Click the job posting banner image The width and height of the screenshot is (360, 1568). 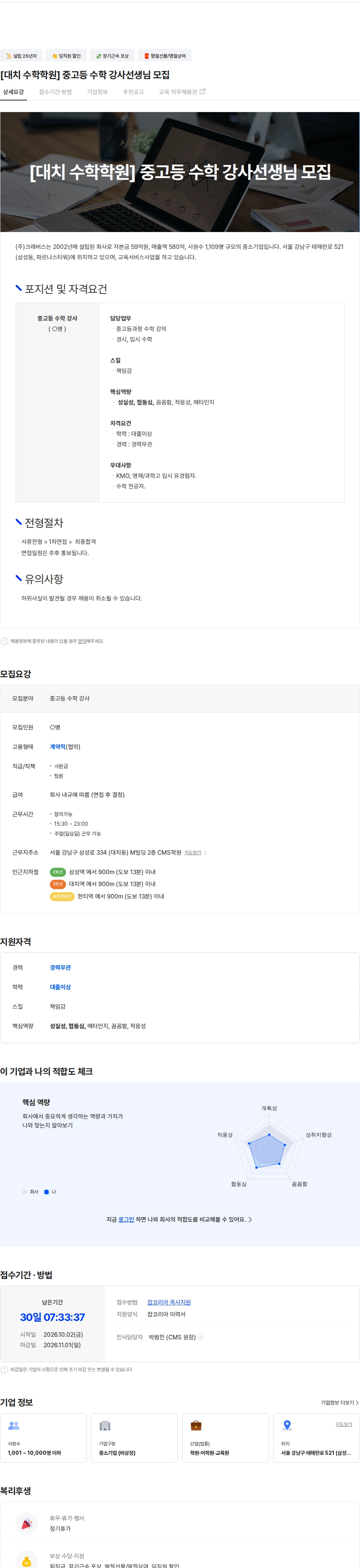click(x=180, y=172)
